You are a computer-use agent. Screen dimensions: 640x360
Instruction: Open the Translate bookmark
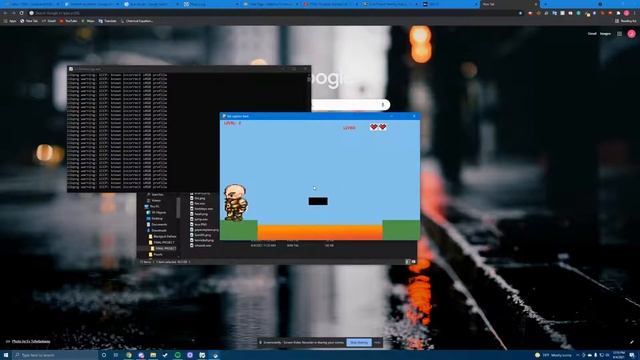[x=107, y=21]
